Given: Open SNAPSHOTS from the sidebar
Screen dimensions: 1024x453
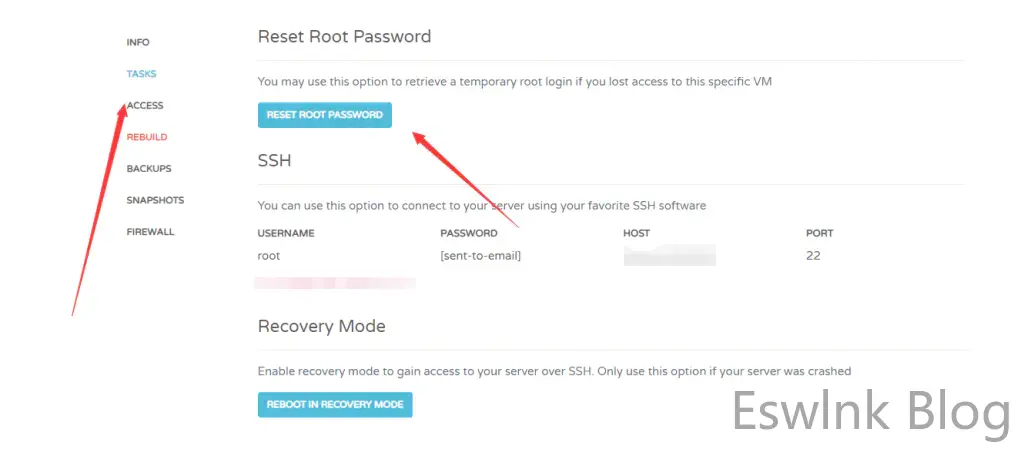Looking at the screenshot, I should point(155,200).
